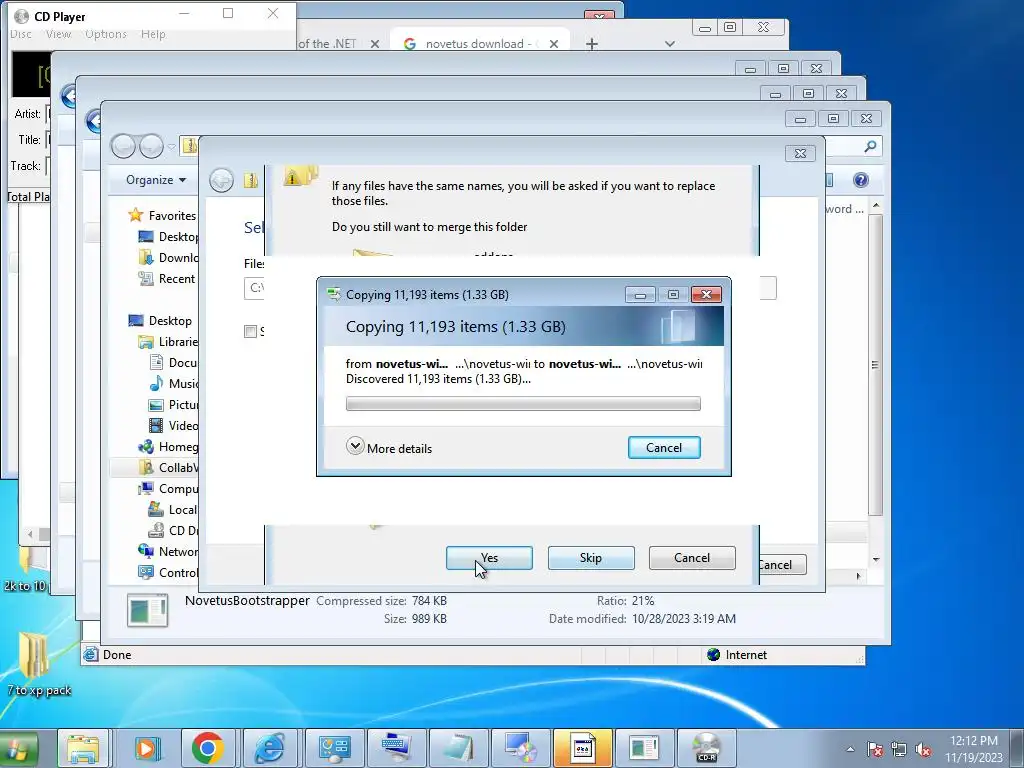Select Desktop under Favorites
The height and width of the screenshot is (768, 1024).
click(x=178, y=236)
